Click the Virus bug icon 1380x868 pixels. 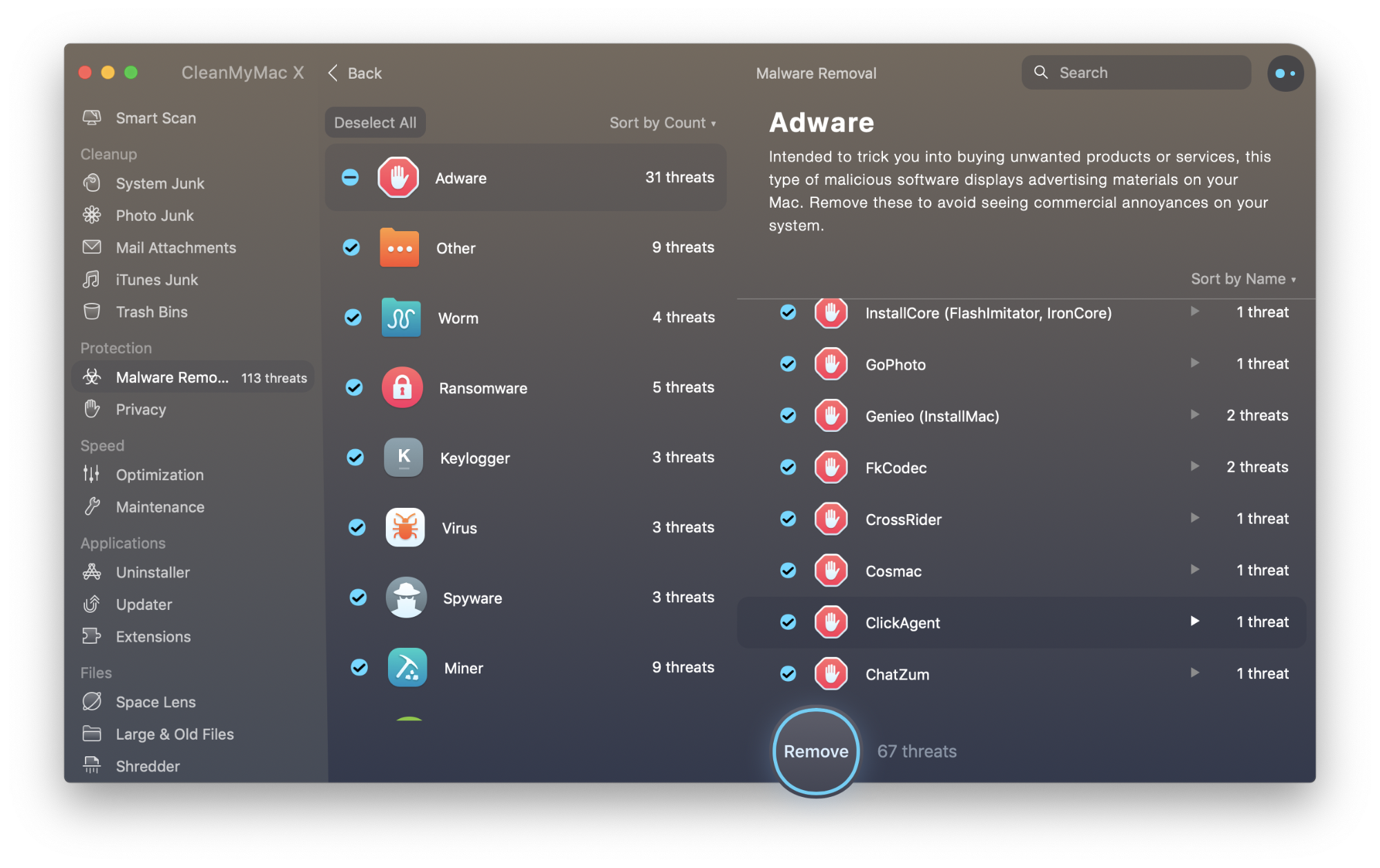[405, 528]
